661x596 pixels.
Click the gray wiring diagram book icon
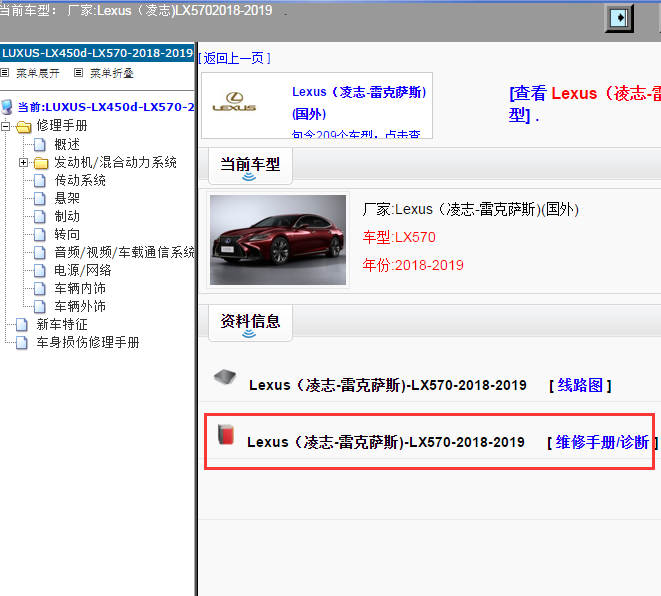point(225,378)
